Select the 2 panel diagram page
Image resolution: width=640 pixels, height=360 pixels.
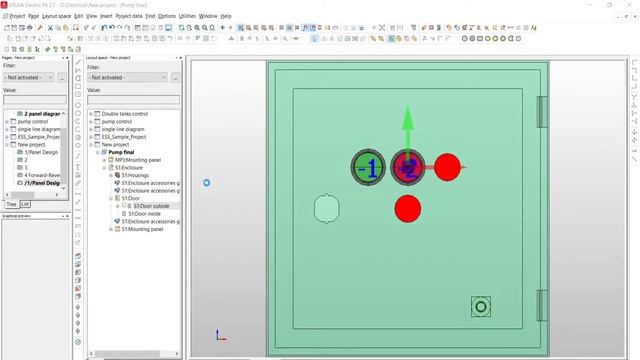[x=42, y=114]
